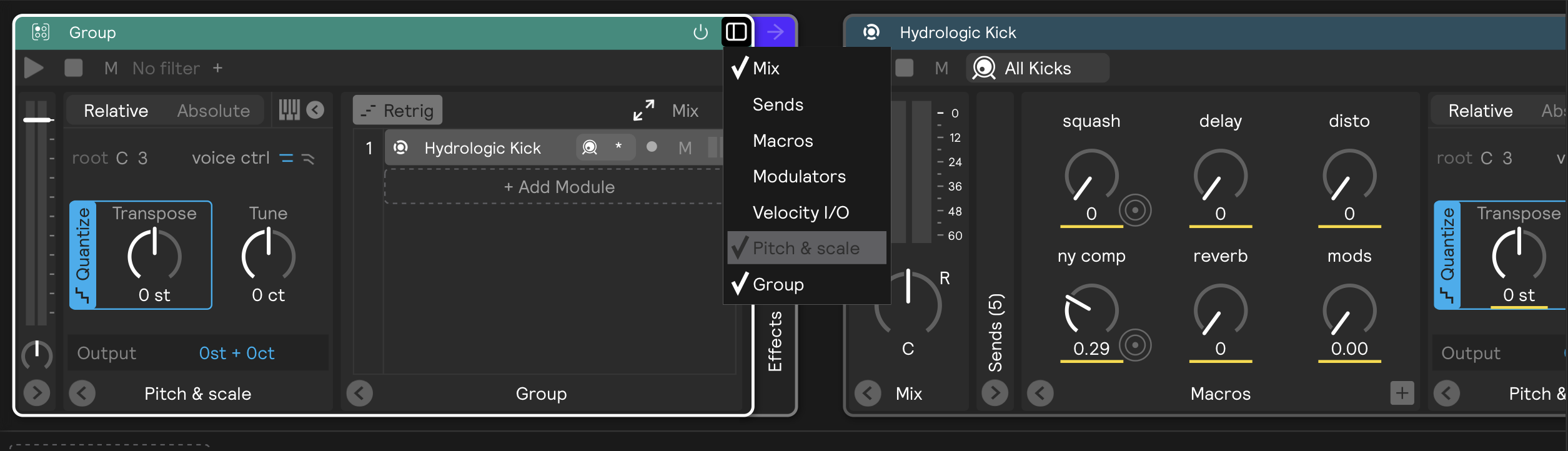Image resolution: width=1568 pixels, height=451 pixels.
Task: Click the Group volume fader handle
Action: (37, 119)
